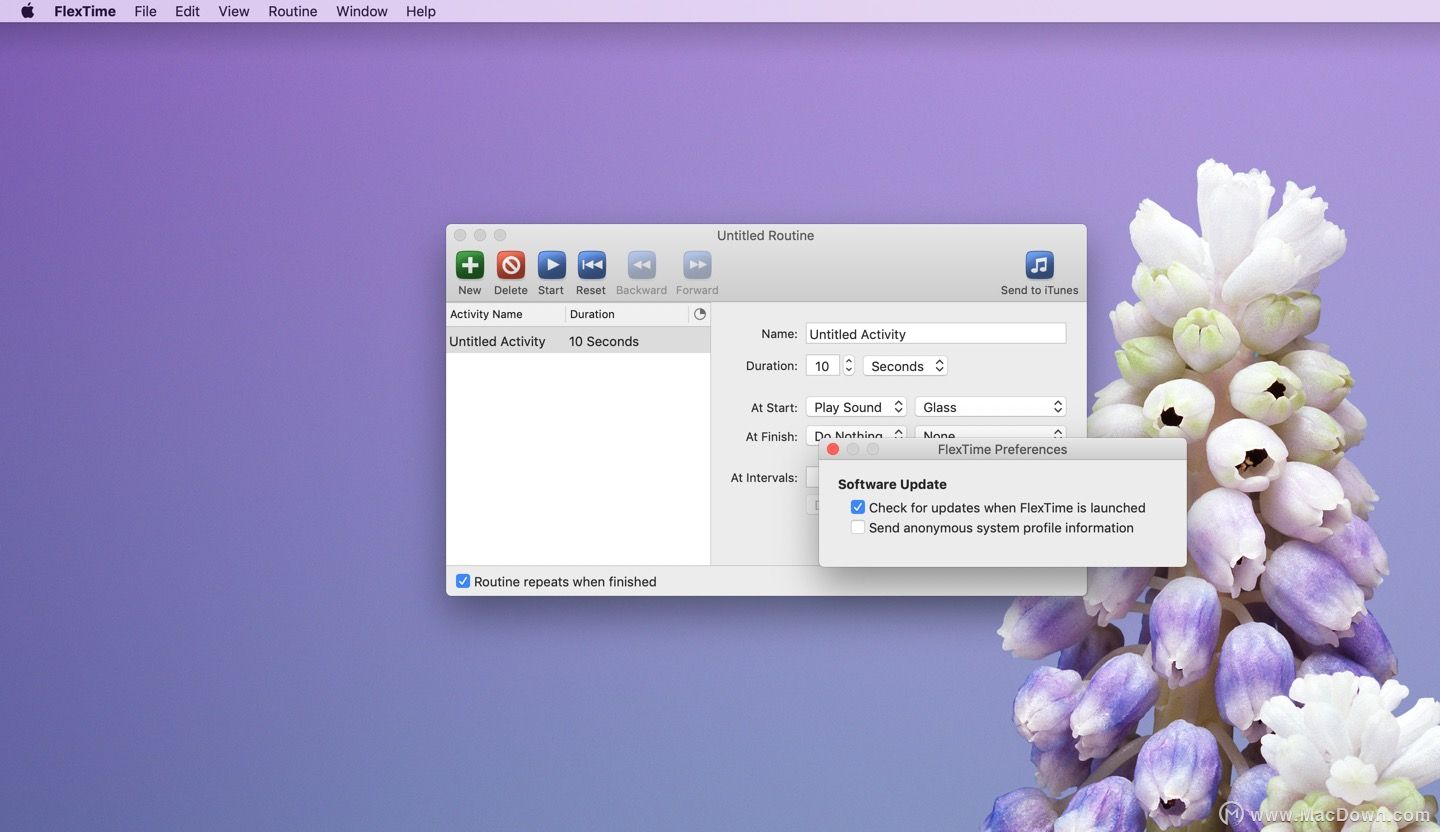
Task: Click the FlexTime Preferences title bar
Action: 1003,449
